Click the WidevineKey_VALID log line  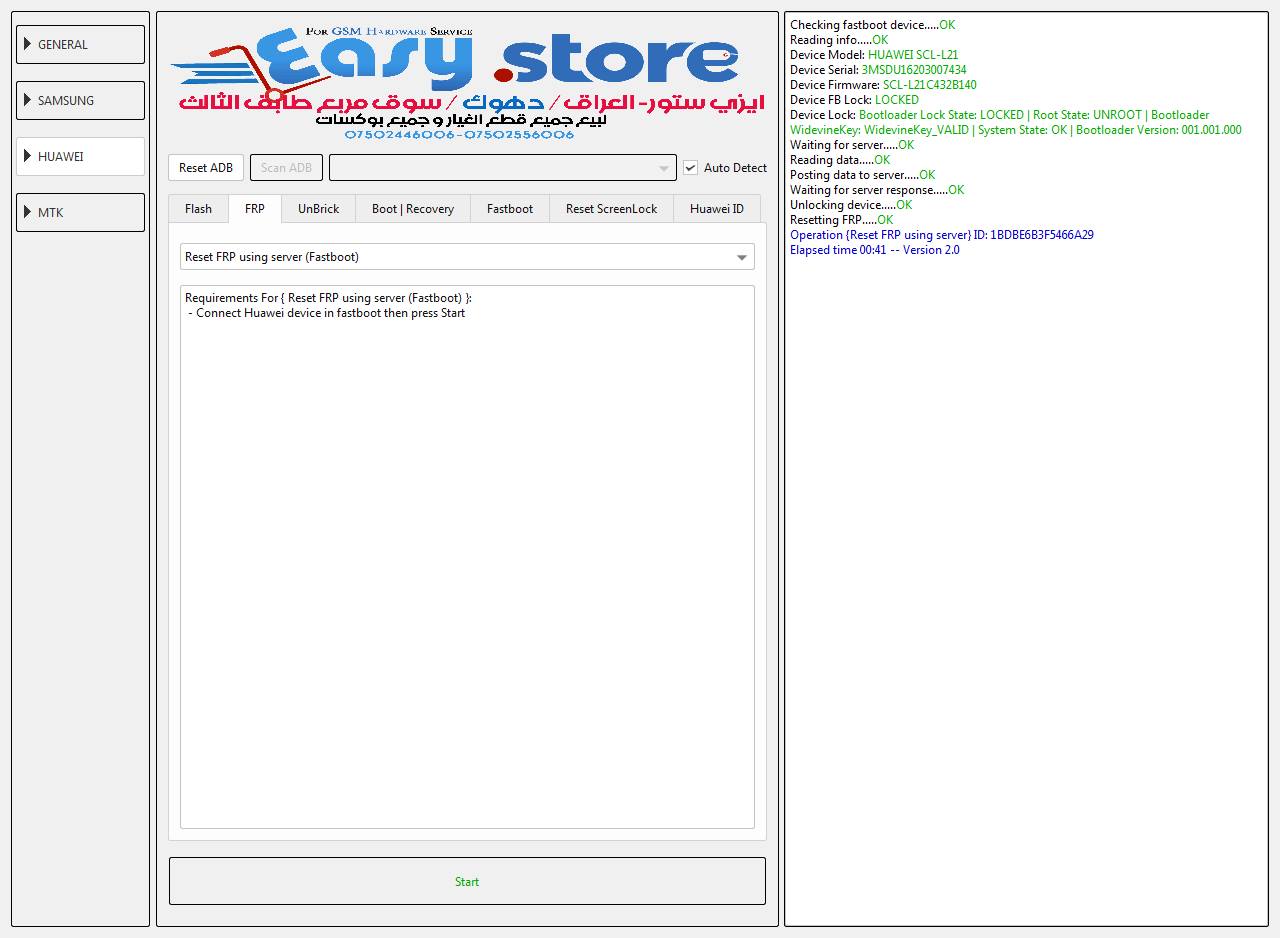[1016, 130]
